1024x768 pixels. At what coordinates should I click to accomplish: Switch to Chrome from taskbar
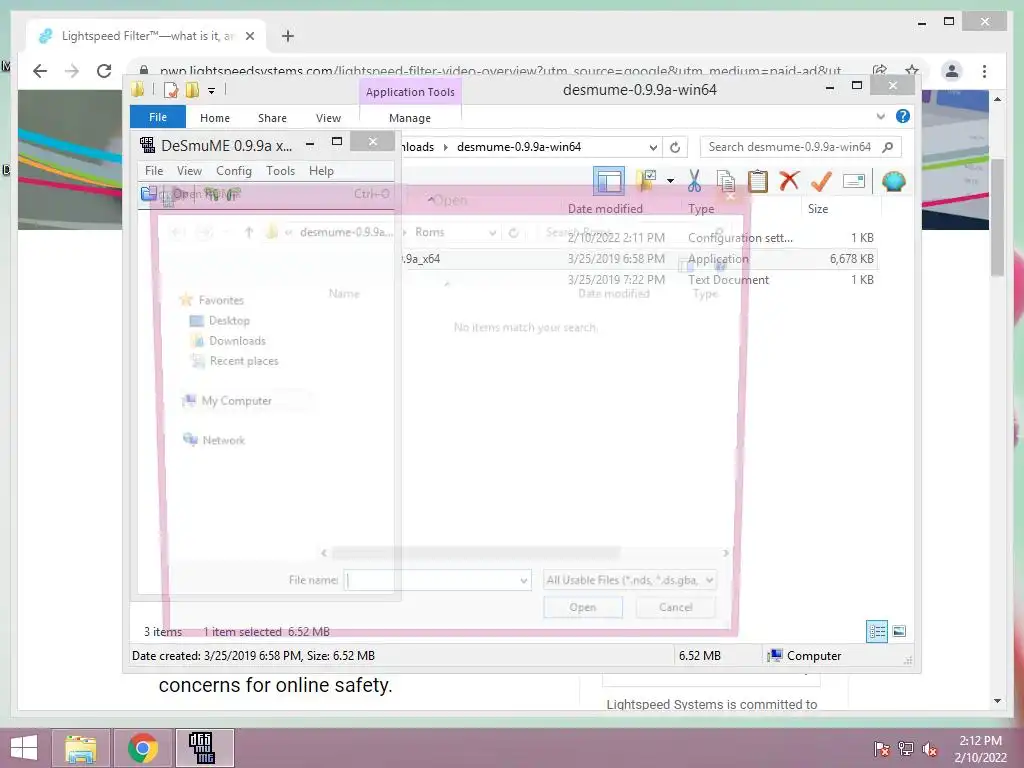click(142, 748)
